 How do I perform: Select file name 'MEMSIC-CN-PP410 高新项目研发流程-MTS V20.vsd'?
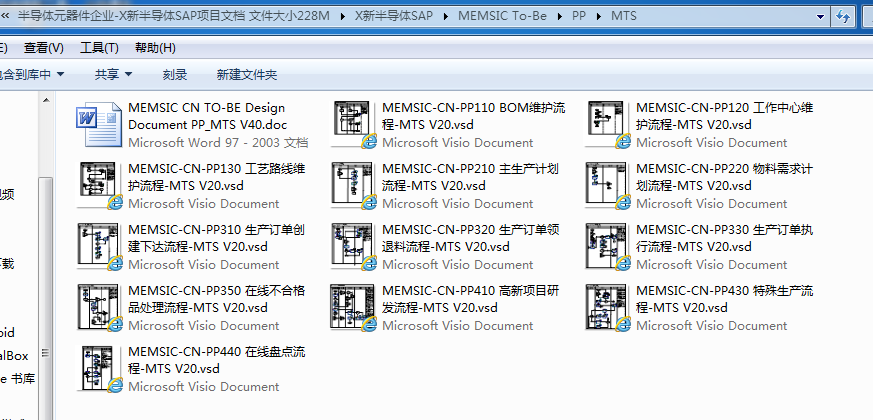click(x=470, y=299)
